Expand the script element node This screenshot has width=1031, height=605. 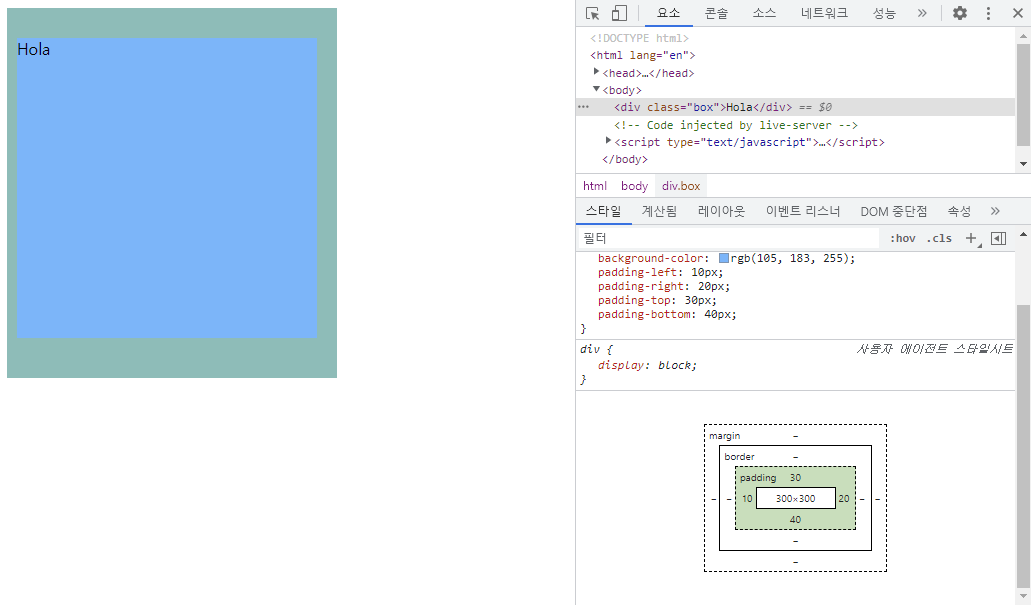point(608,141)
